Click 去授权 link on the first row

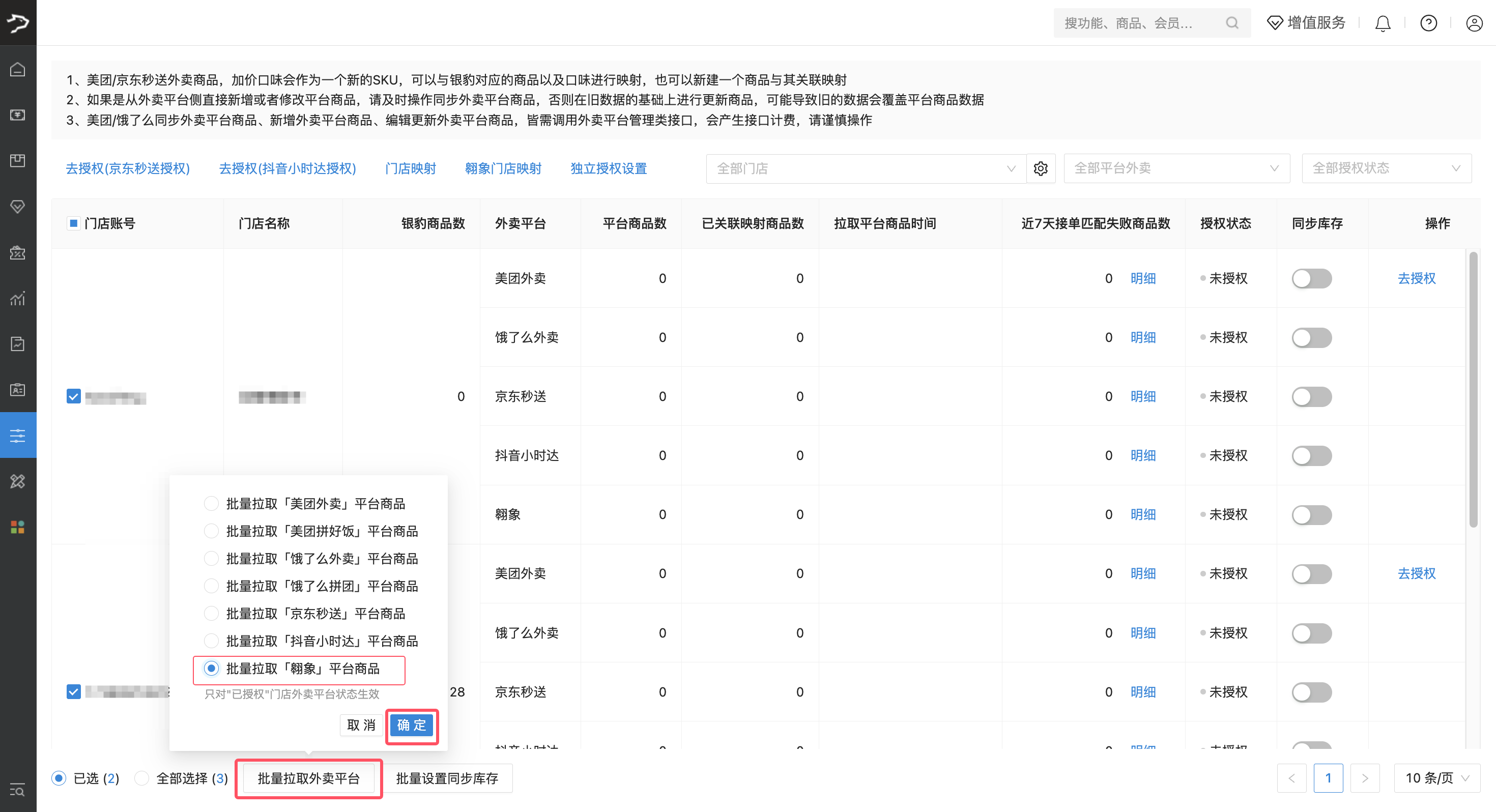click(x=1417, y=278)
